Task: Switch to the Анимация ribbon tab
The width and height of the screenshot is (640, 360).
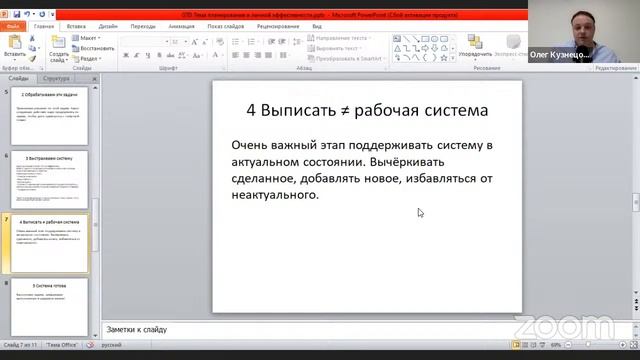Action: [x=181, y=27]
